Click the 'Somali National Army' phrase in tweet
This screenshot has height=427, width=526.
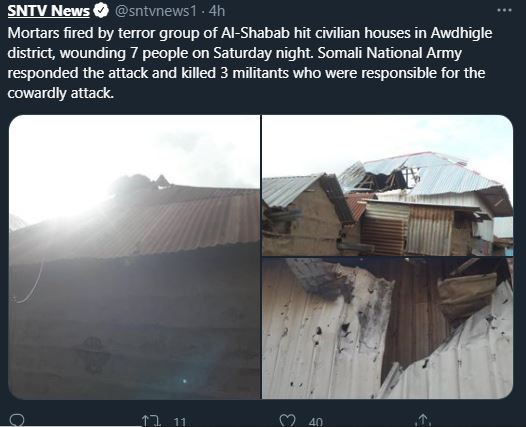(389, 53)
